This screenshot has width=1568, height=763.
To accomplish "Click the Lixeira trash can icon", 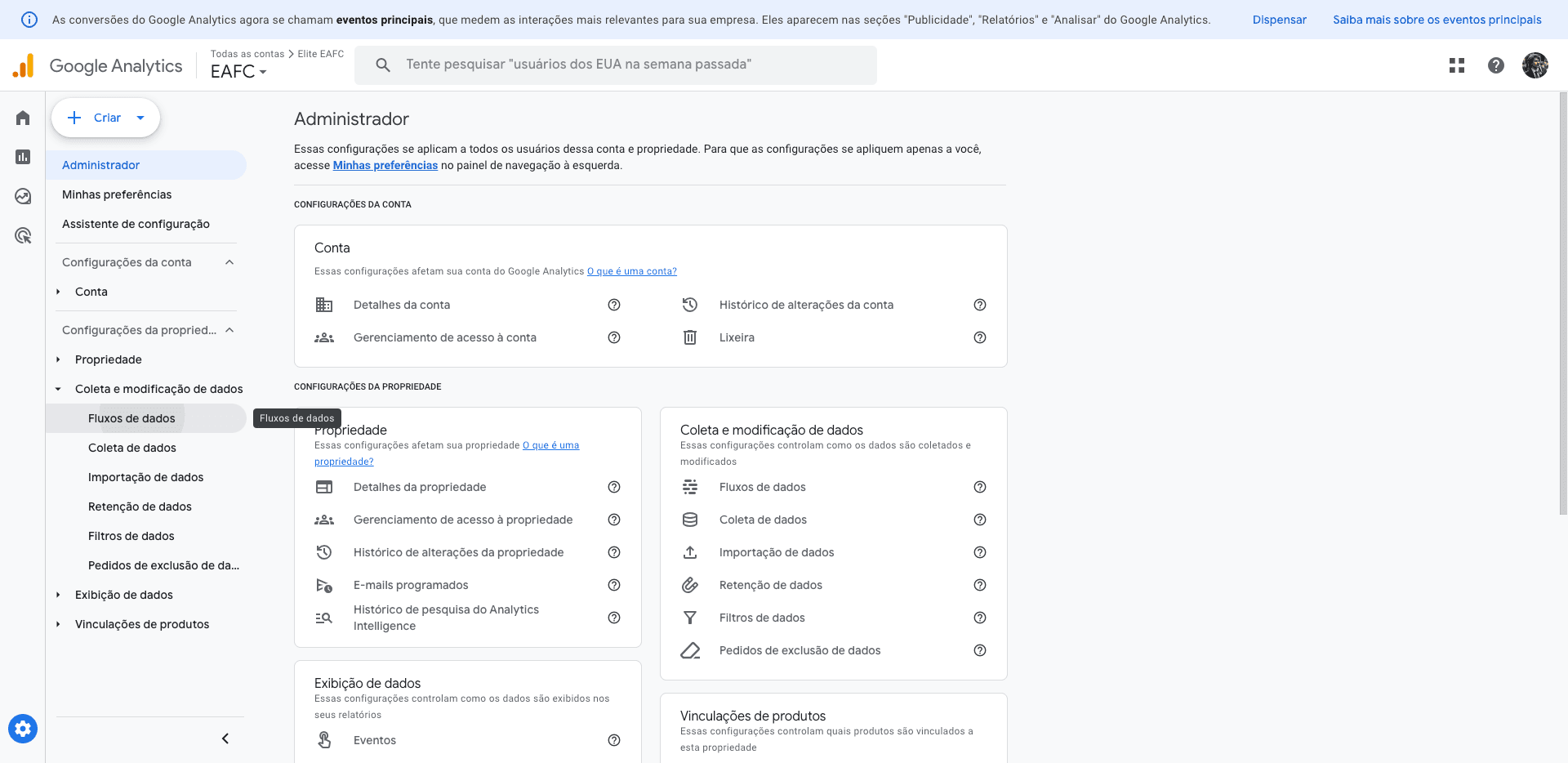I will coord(690,337).
